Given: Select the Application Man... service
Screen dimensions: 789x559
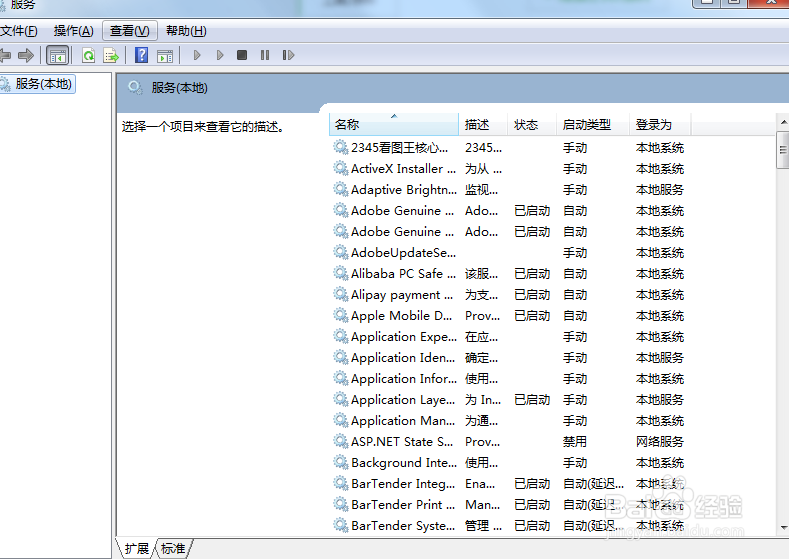Looking at the screenshot, I should [508, 421].
